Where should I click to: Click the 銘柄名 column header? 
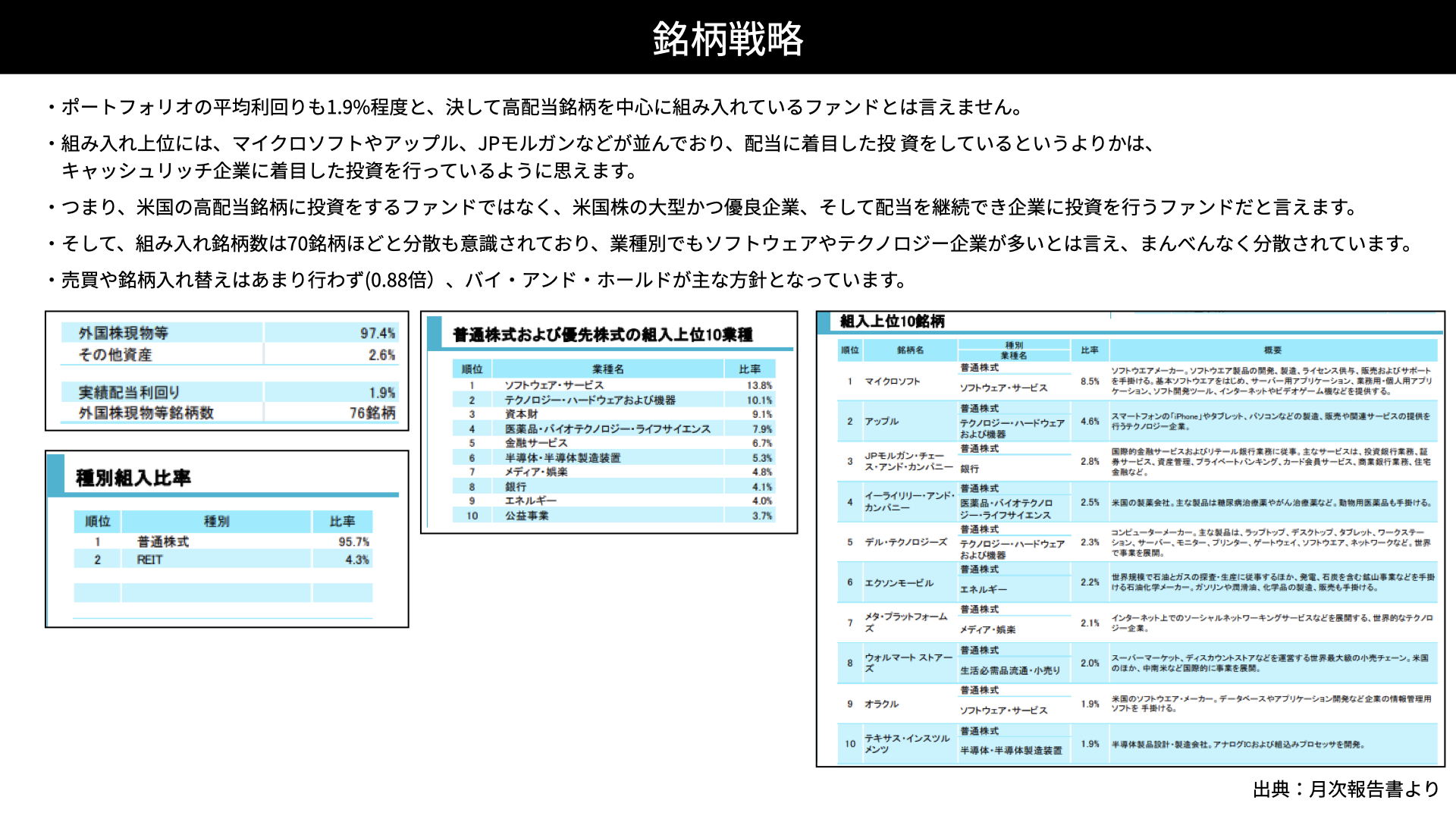(x=910, y=350)
